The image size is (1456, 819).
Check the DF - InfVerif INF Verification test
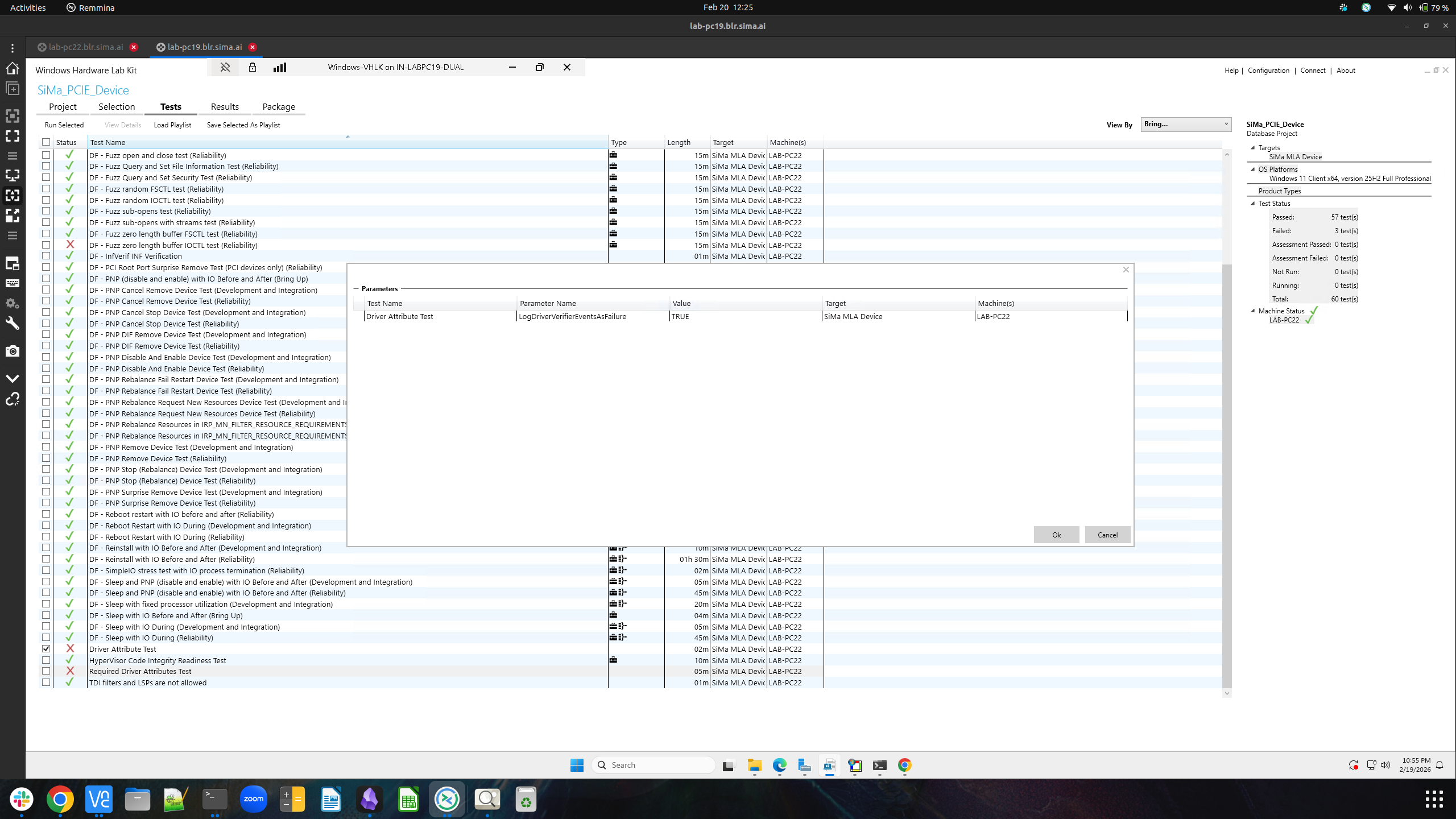pyautogui.click(x=46, y=256)
